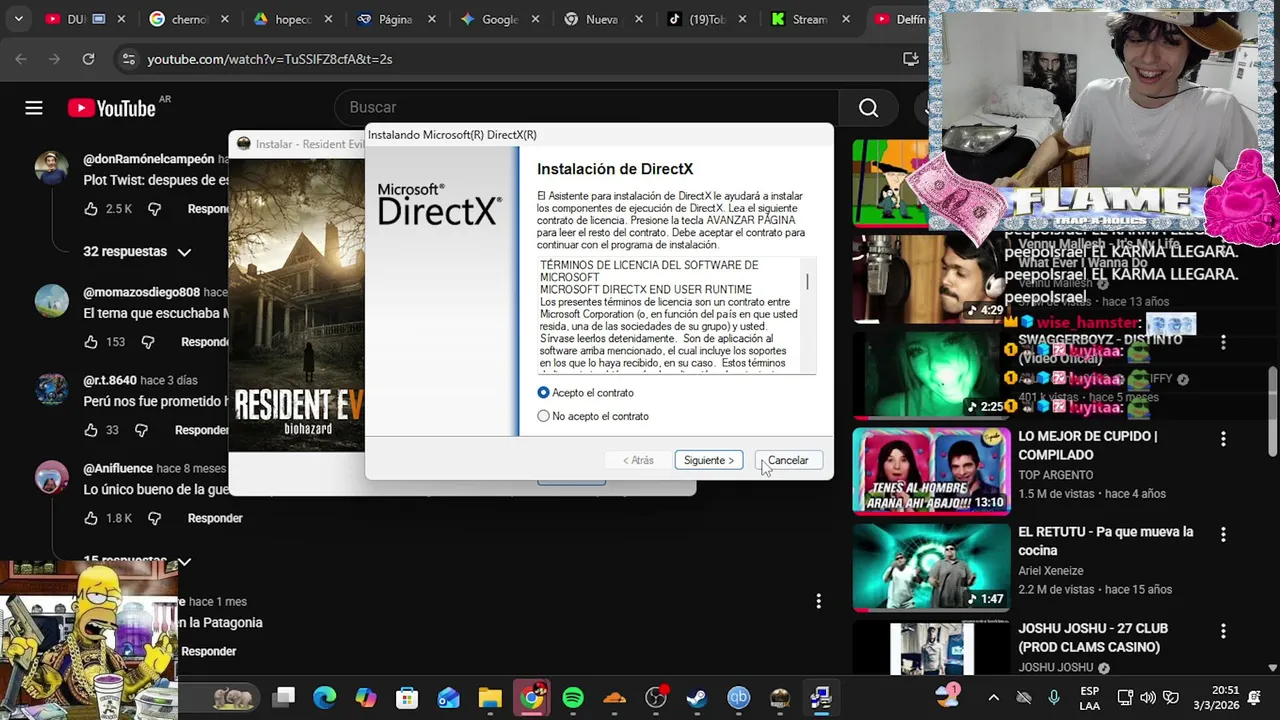The image size is (1280, 720).
Task: Like the @r.t.8640 comment
Action: (x=92, y=430)
